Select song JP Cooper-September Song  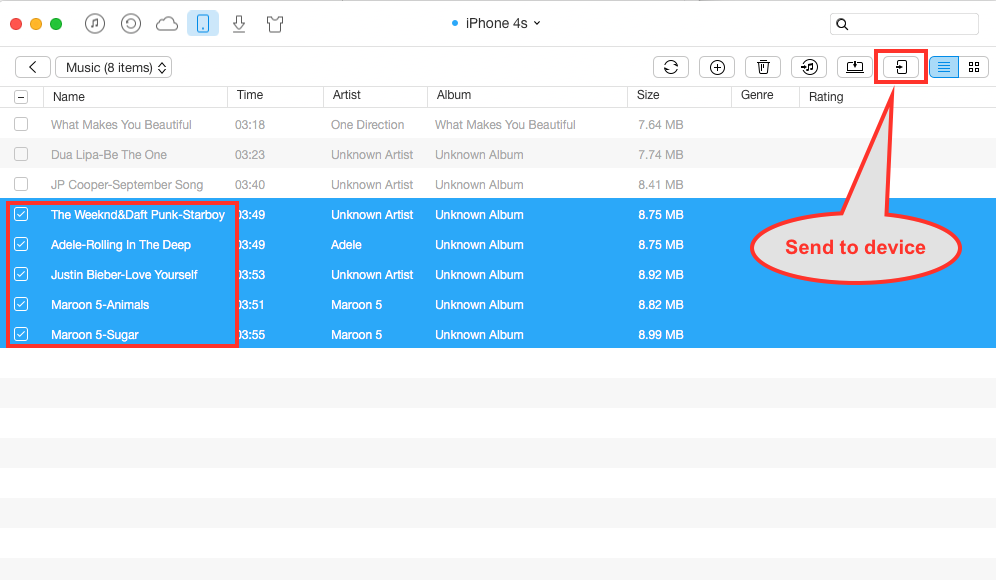point(127,185)
